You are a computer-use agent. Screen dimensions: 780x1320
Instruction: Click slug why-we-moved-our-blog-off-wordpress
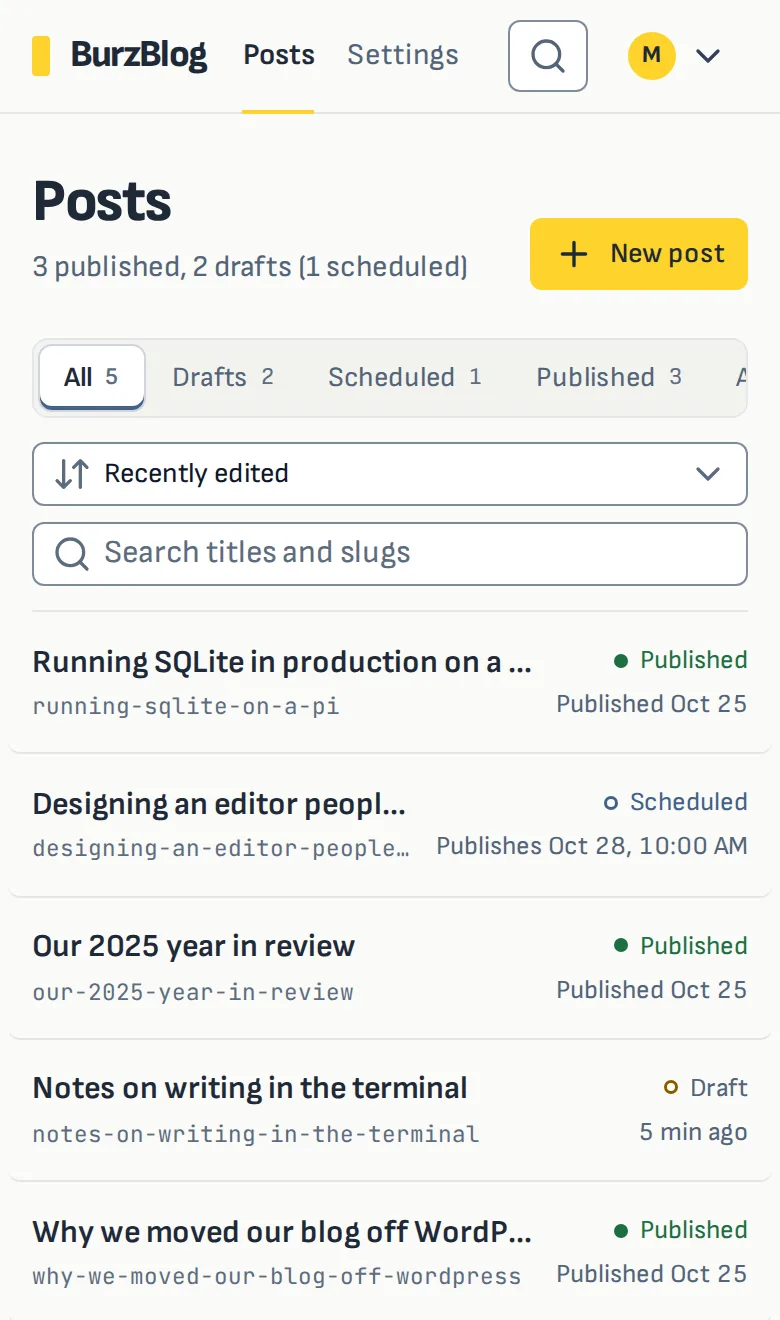(x=277, y=1277)
